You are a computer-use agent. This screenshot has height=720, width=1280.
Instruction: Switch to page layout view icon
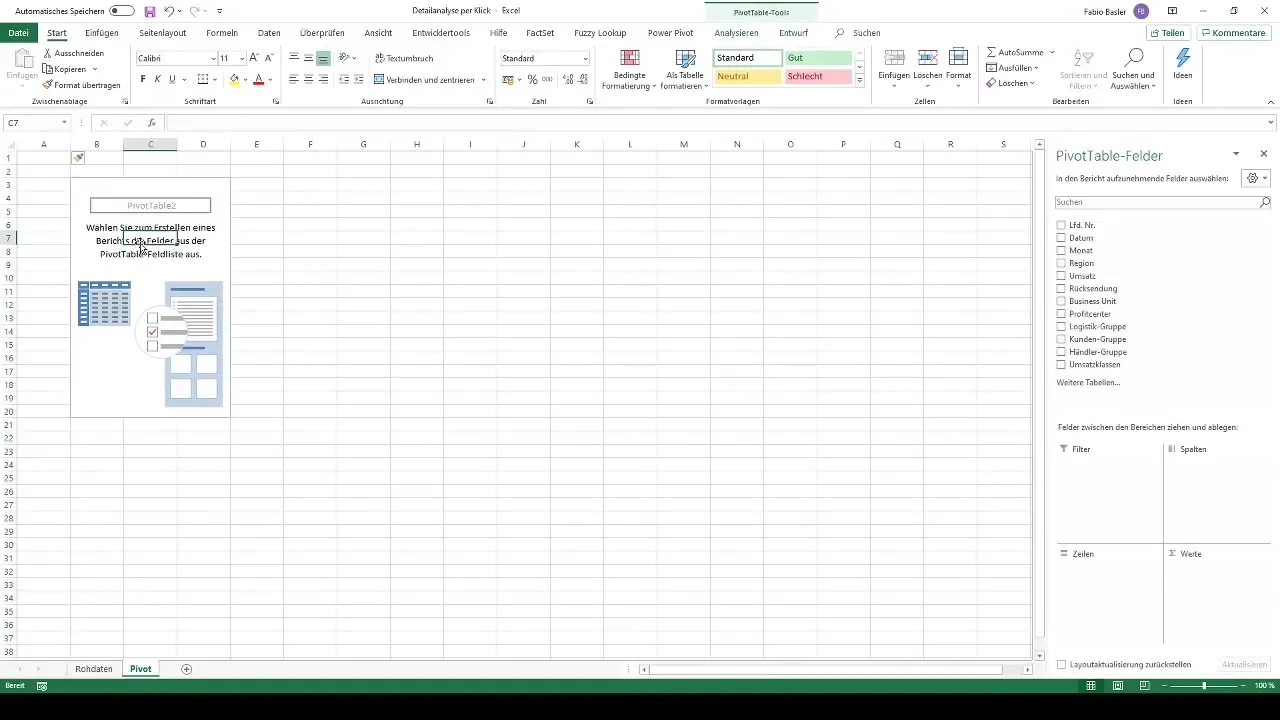[x=1117, y=685]
